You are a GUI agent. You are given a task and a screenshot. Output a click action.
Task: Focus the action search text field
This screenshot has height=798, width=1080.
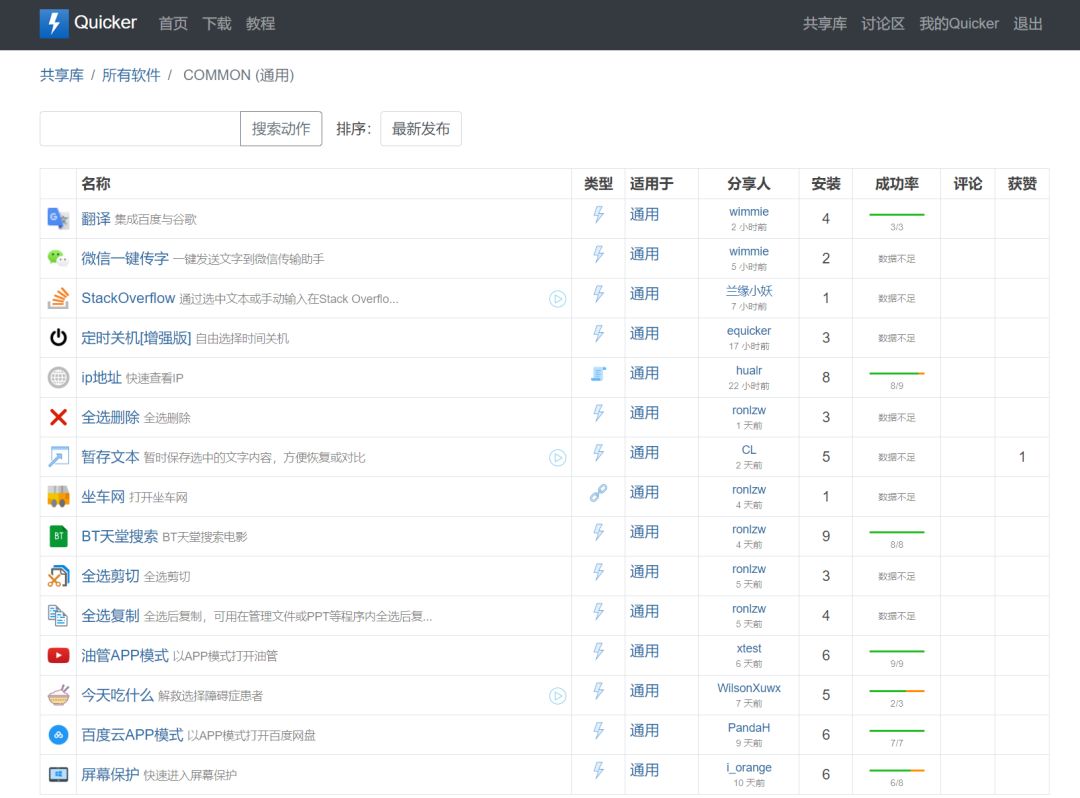pyautogui.click(x=140, y=129)
